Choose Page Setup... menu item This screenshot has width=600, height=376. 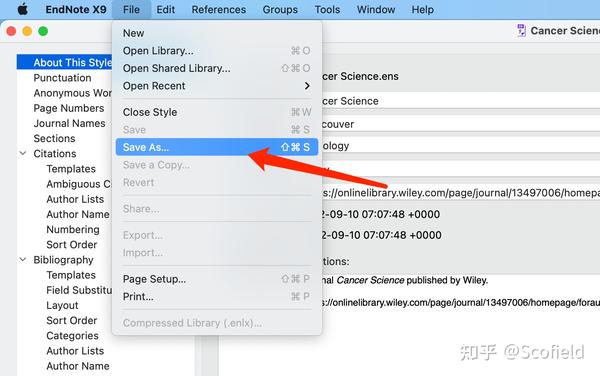[x=217, y=279]
